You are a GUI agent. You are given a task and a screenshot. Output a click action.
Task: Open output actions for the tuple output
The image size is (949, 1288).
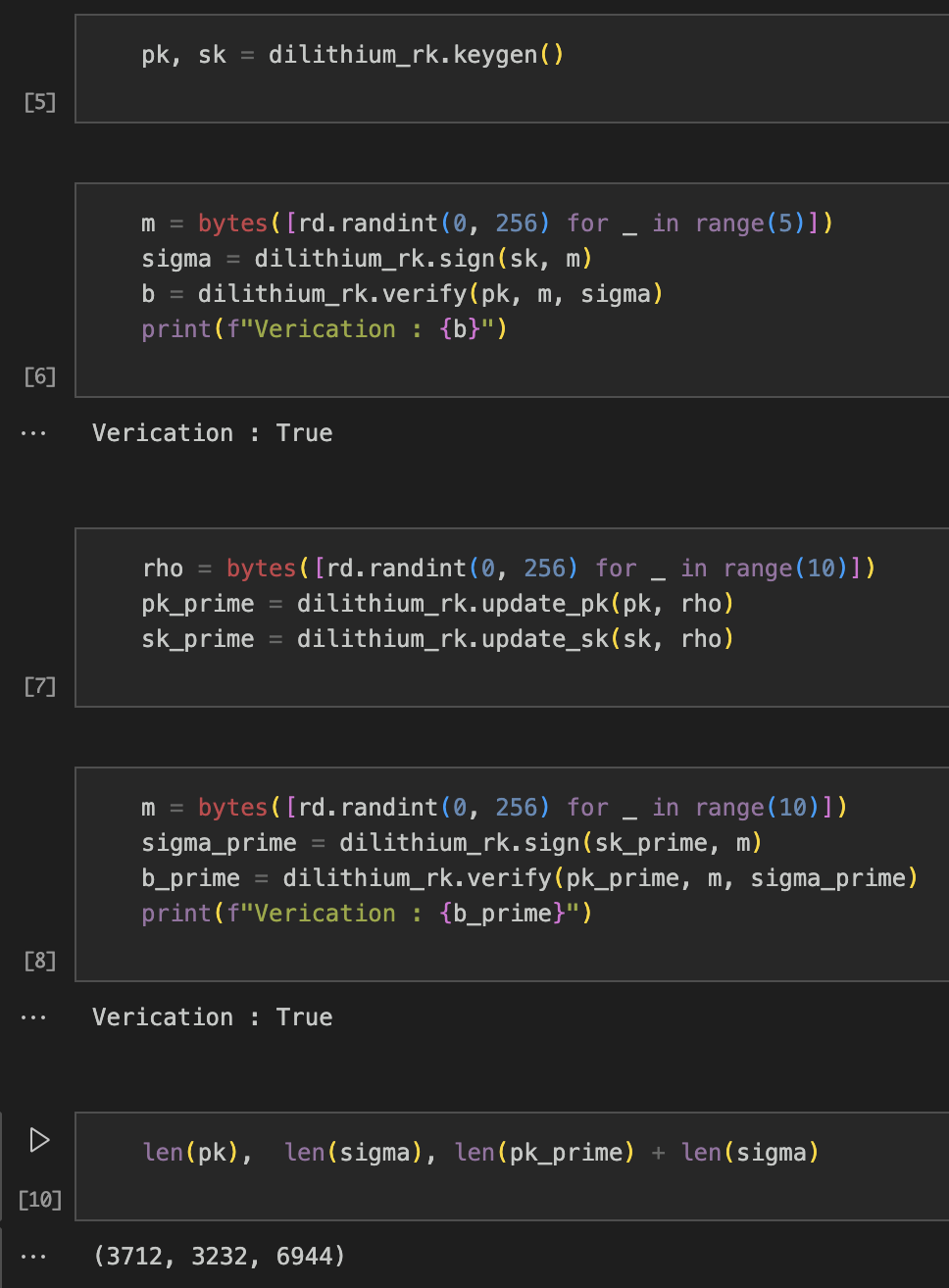[x=33, y=1257]
